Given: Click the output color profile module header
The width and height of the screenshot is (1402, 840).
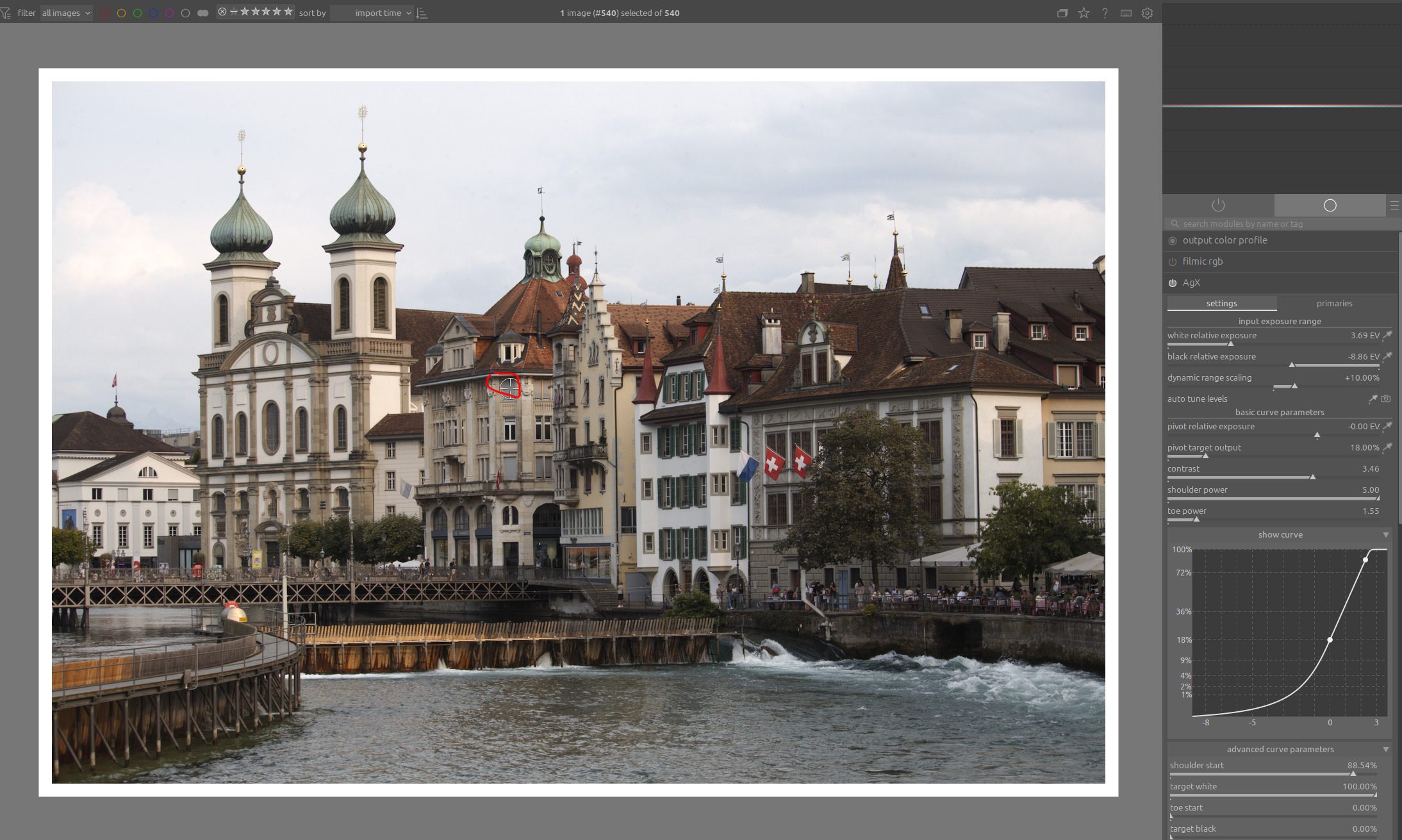Looking at the screenshot, I should click(1225, 240).
